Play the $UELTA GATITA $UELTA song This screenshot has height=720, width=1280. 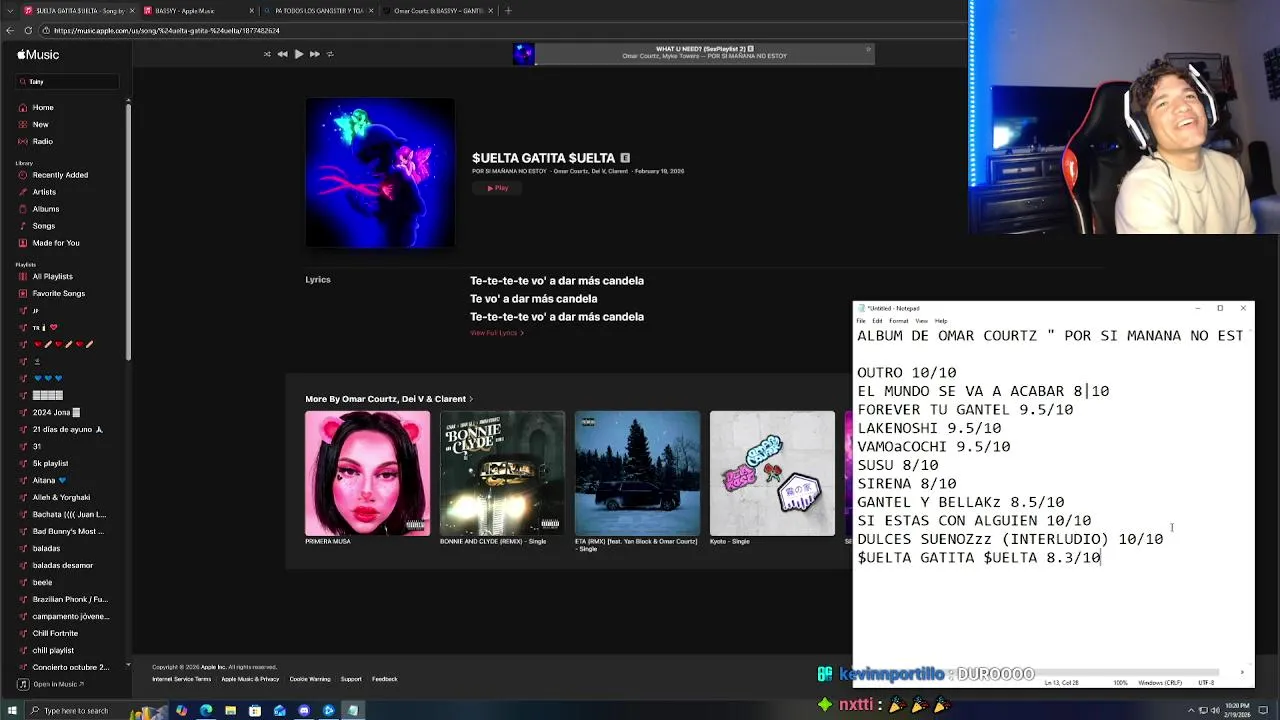pyautogui.click(x=498, y=188)
